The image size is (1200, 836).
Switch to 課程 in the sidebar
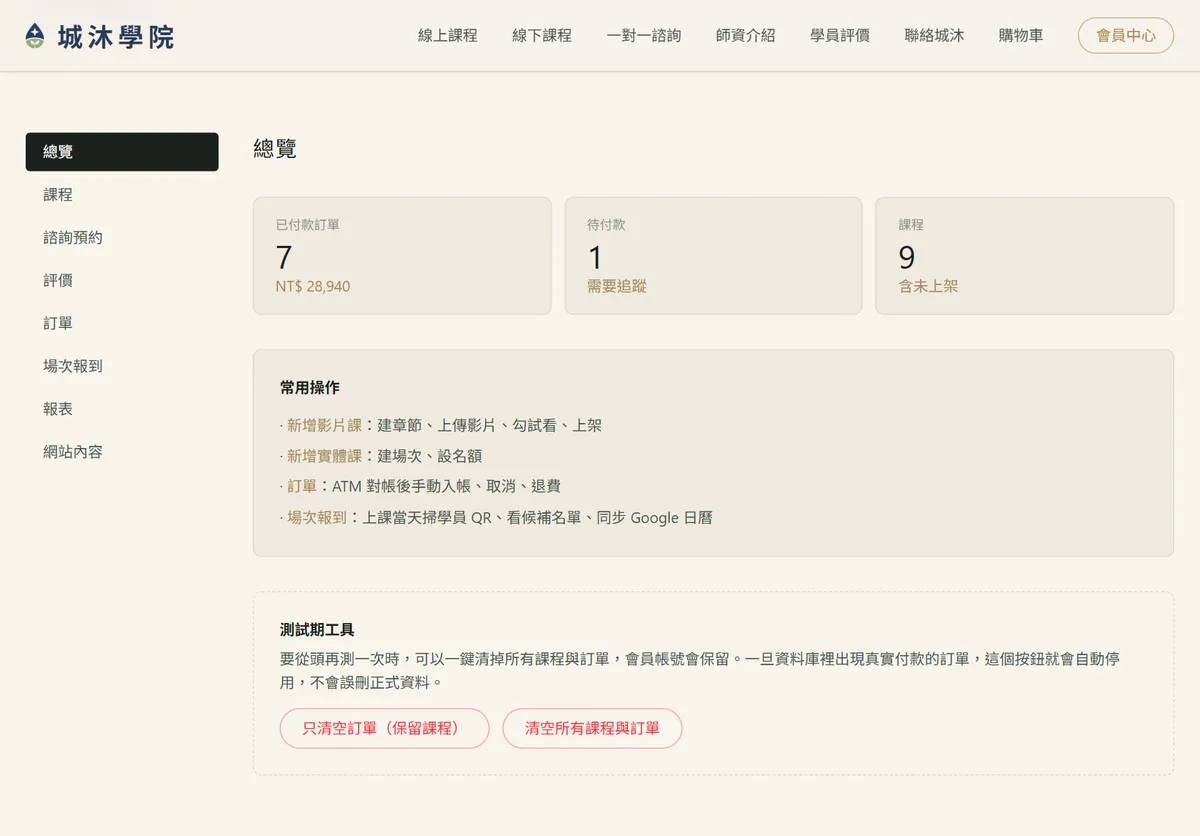(x=122, y=195)
